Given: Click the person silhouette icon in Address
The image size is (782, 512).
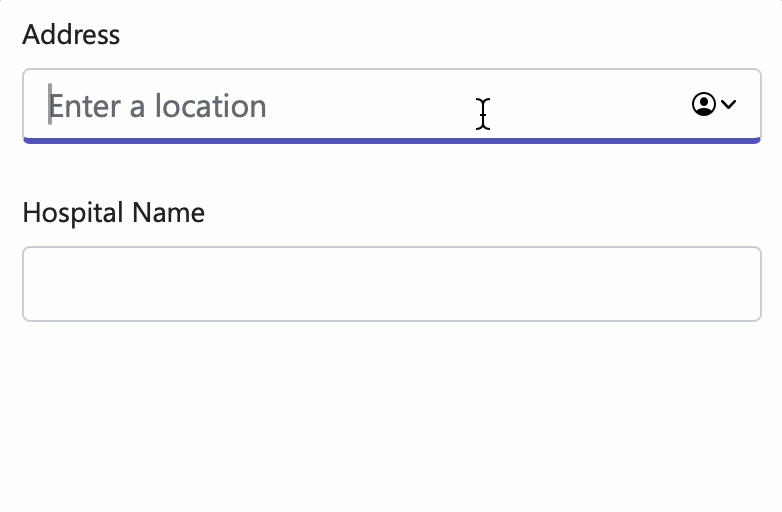Looking at the screenshot, I should coord(704,104).
